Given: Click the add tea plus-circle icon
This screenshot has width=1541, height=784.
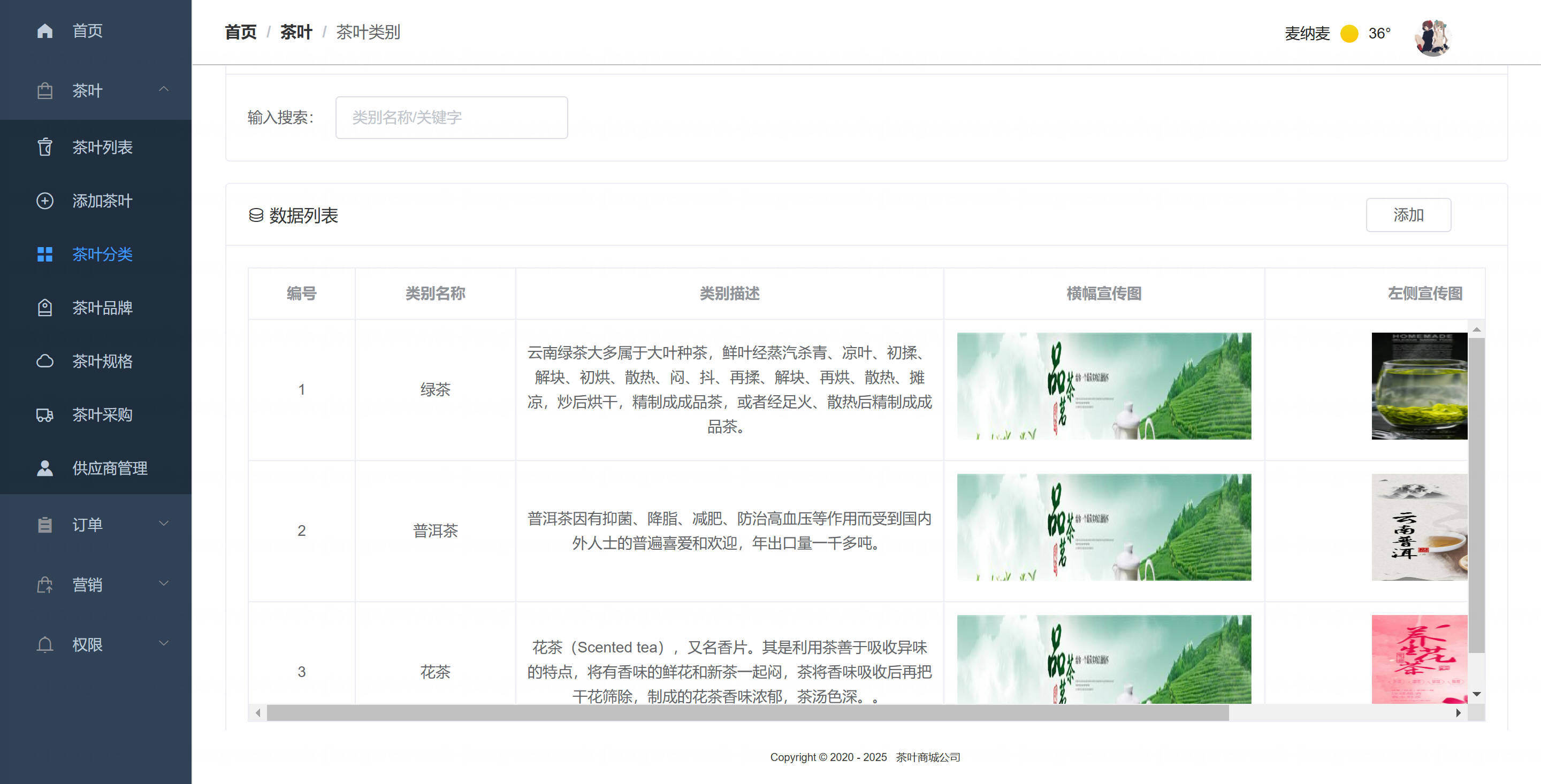Looking at the screenshot, I should (x=45, y=201).
